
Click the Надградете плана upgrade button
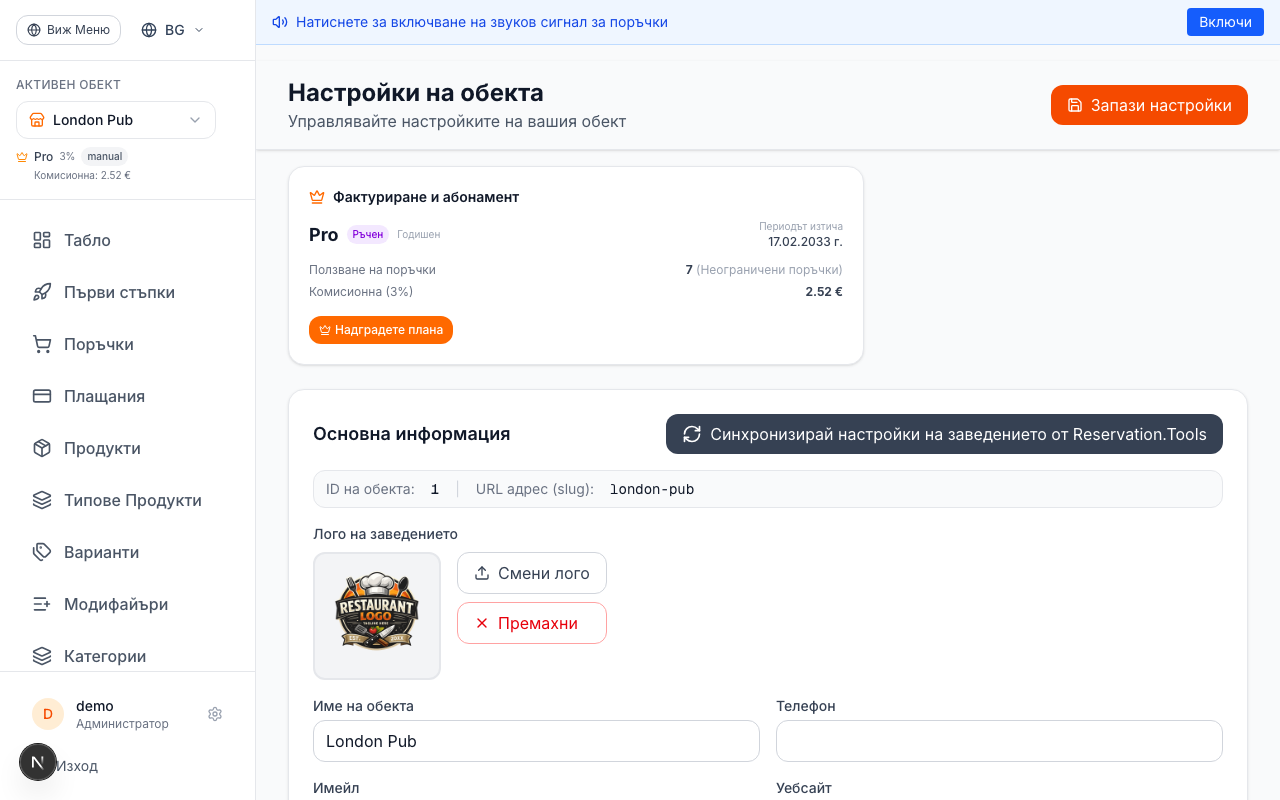coord(381,329)
